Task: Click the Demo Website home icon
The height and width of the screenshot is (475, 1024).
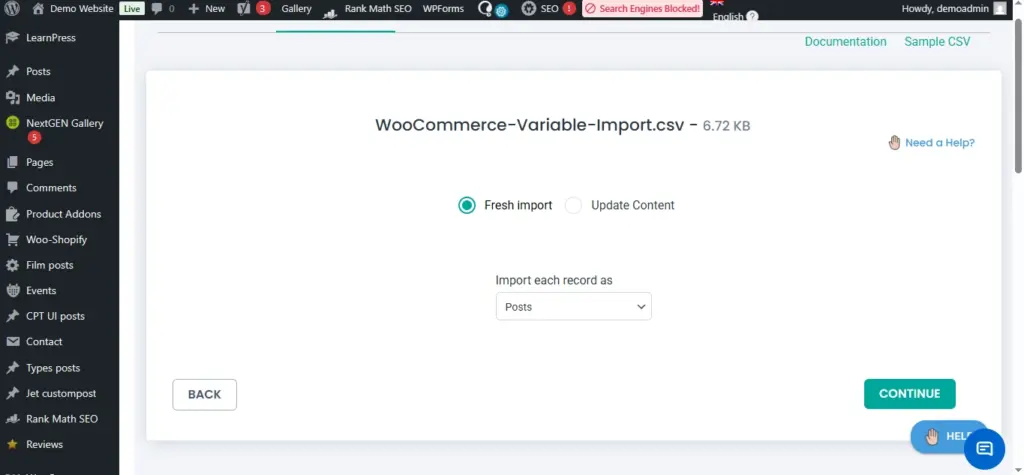Action: (39, 9)
